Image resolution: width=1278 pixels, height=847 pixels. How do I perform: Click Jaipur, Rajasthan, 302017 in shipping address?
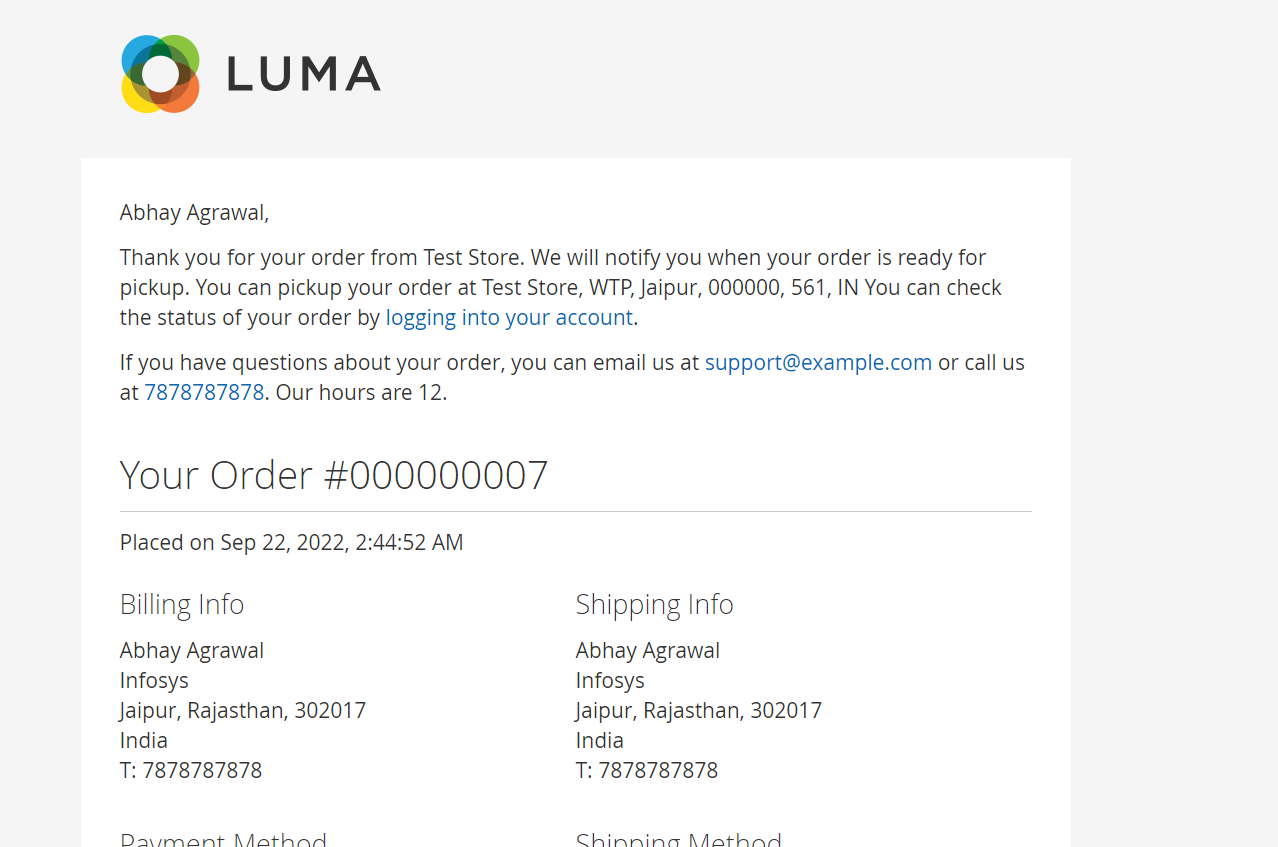click(699, 710)
